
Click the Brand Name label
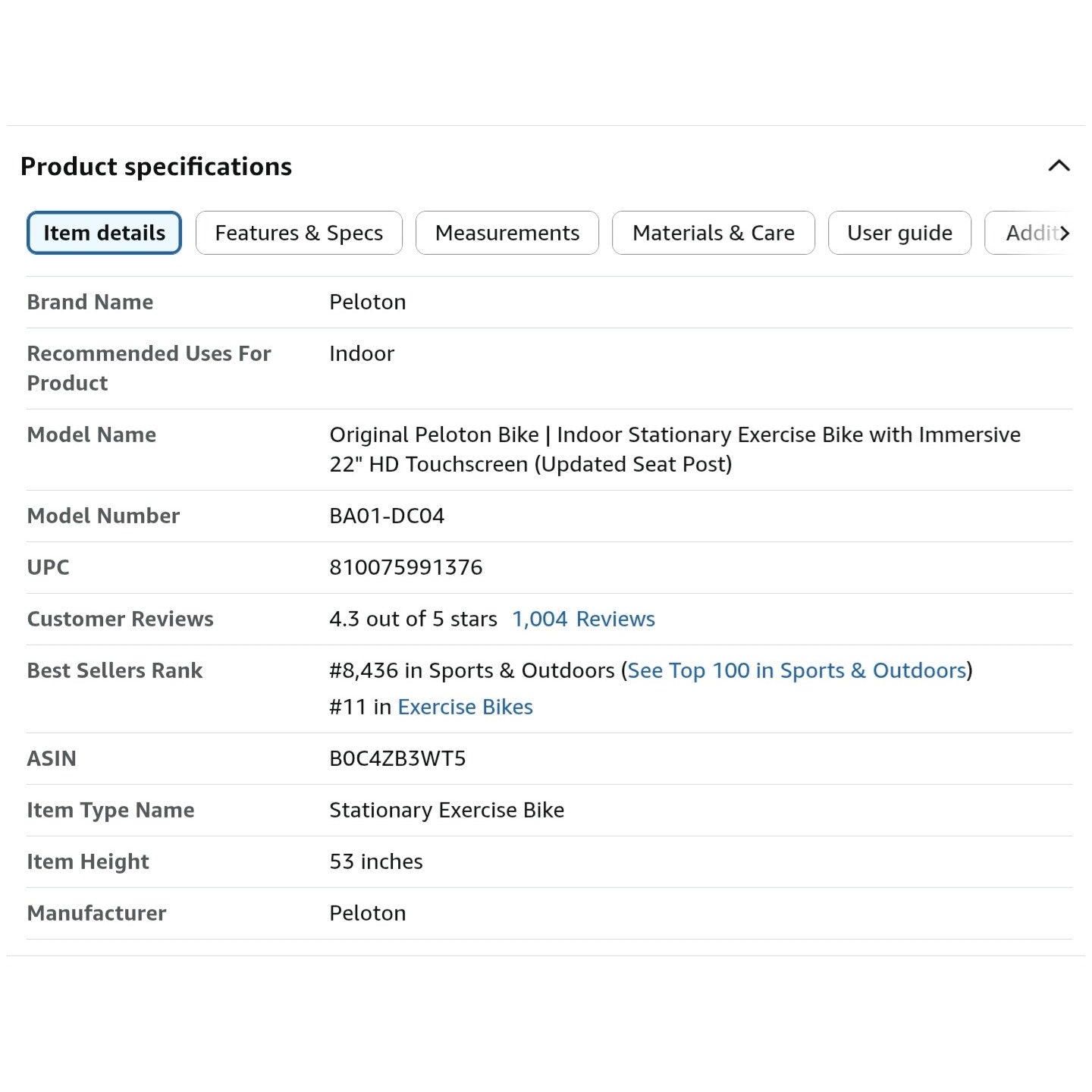[x=90, y=302]
